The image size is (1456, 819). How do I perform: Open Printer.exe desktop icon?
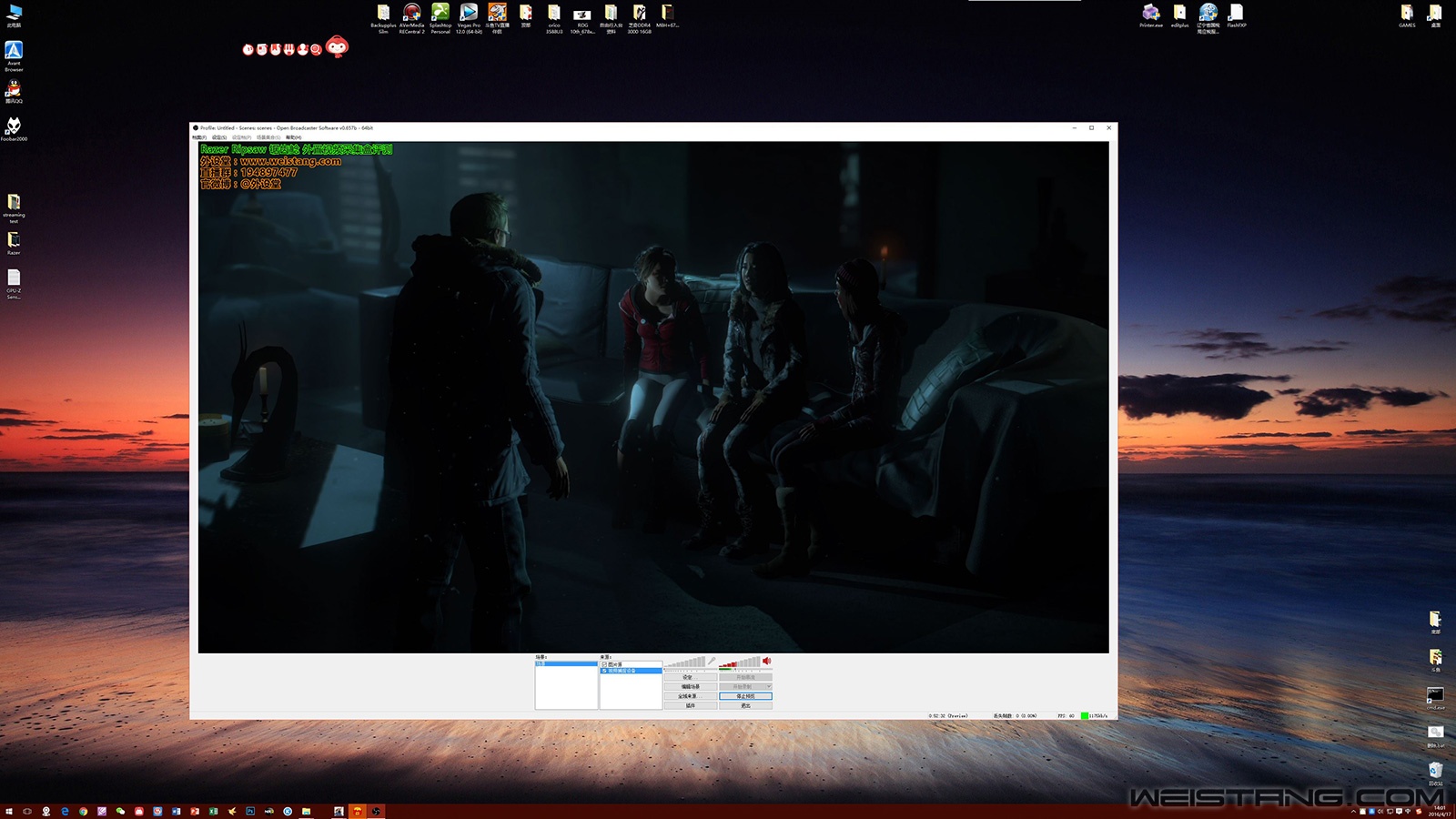point(1151,15)
